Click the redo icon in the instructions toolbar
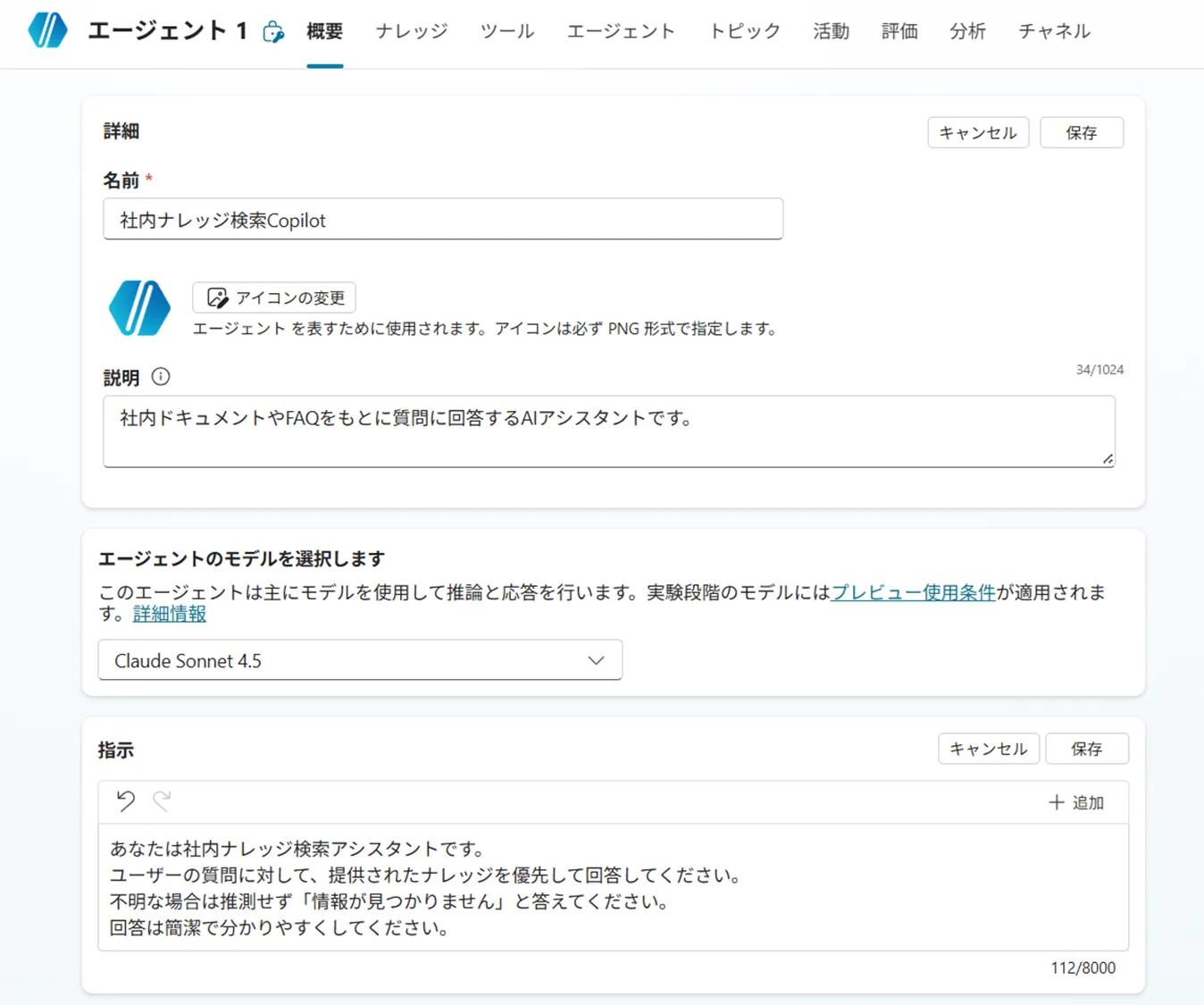1204x1005 pixels. [x=161, y=801]
